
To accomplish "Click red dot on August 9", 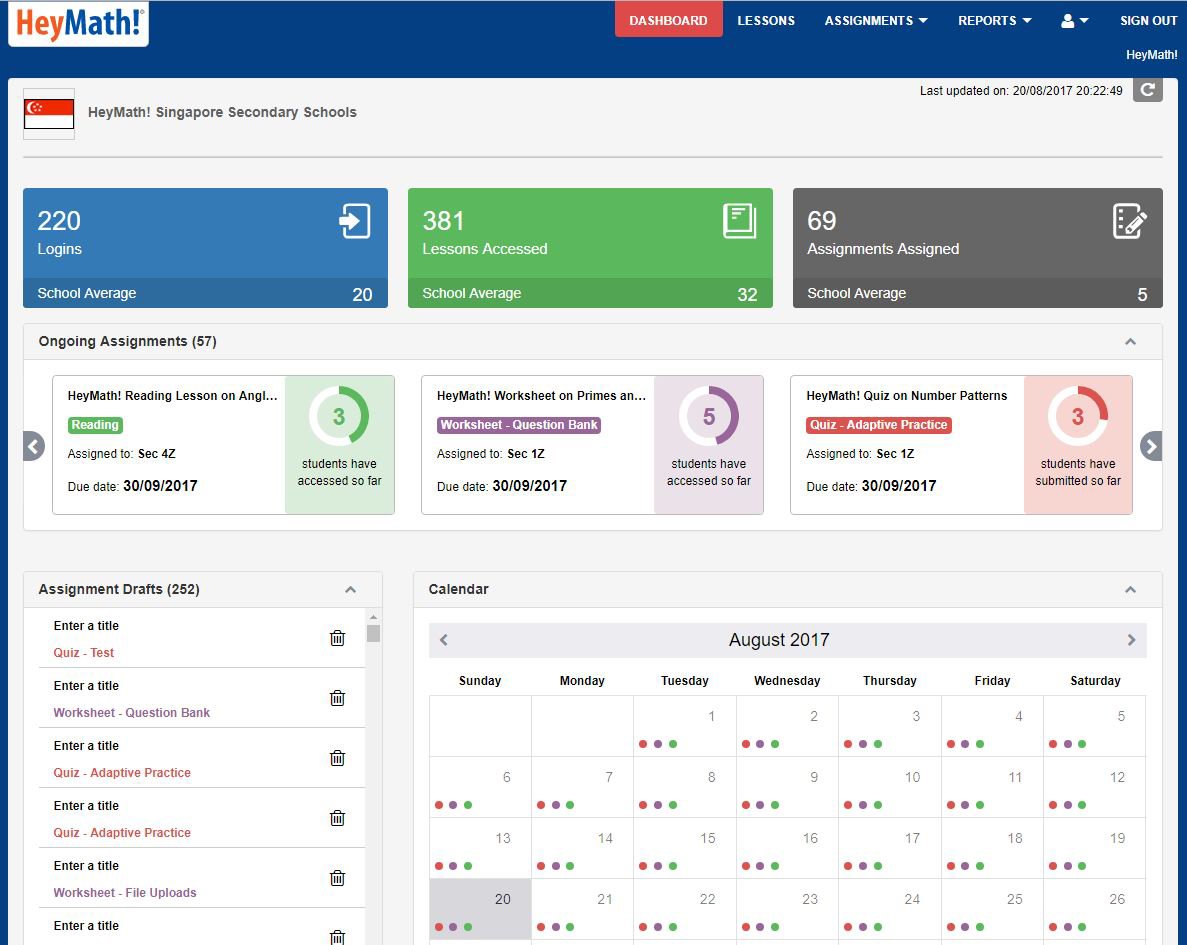I will click(x=746, y=805).
